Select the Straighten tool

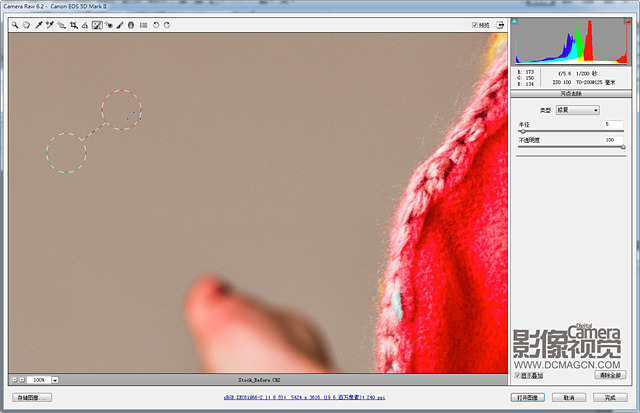click(85, 25)
